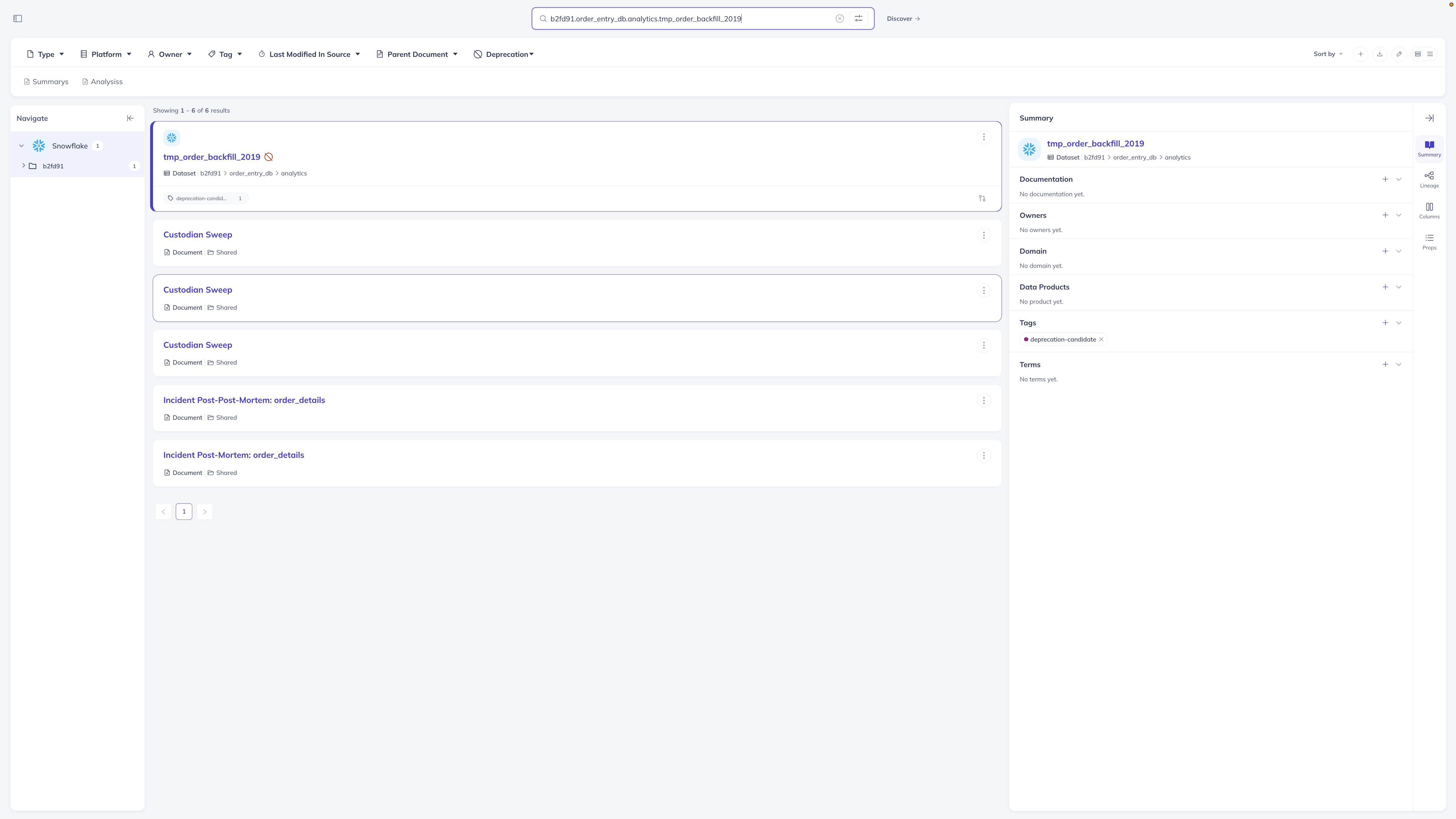The image size is (1456, 819).
Task: Open the Props sidebar tab
Action: (x=1429, y=242)
